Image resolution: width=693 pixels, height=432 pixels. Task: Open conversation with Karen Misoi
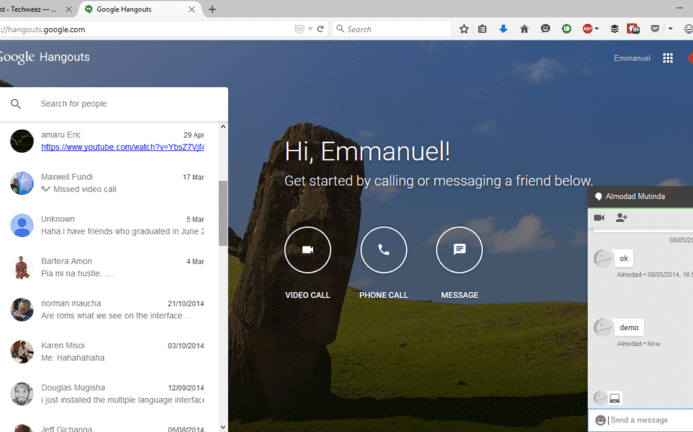109,352
